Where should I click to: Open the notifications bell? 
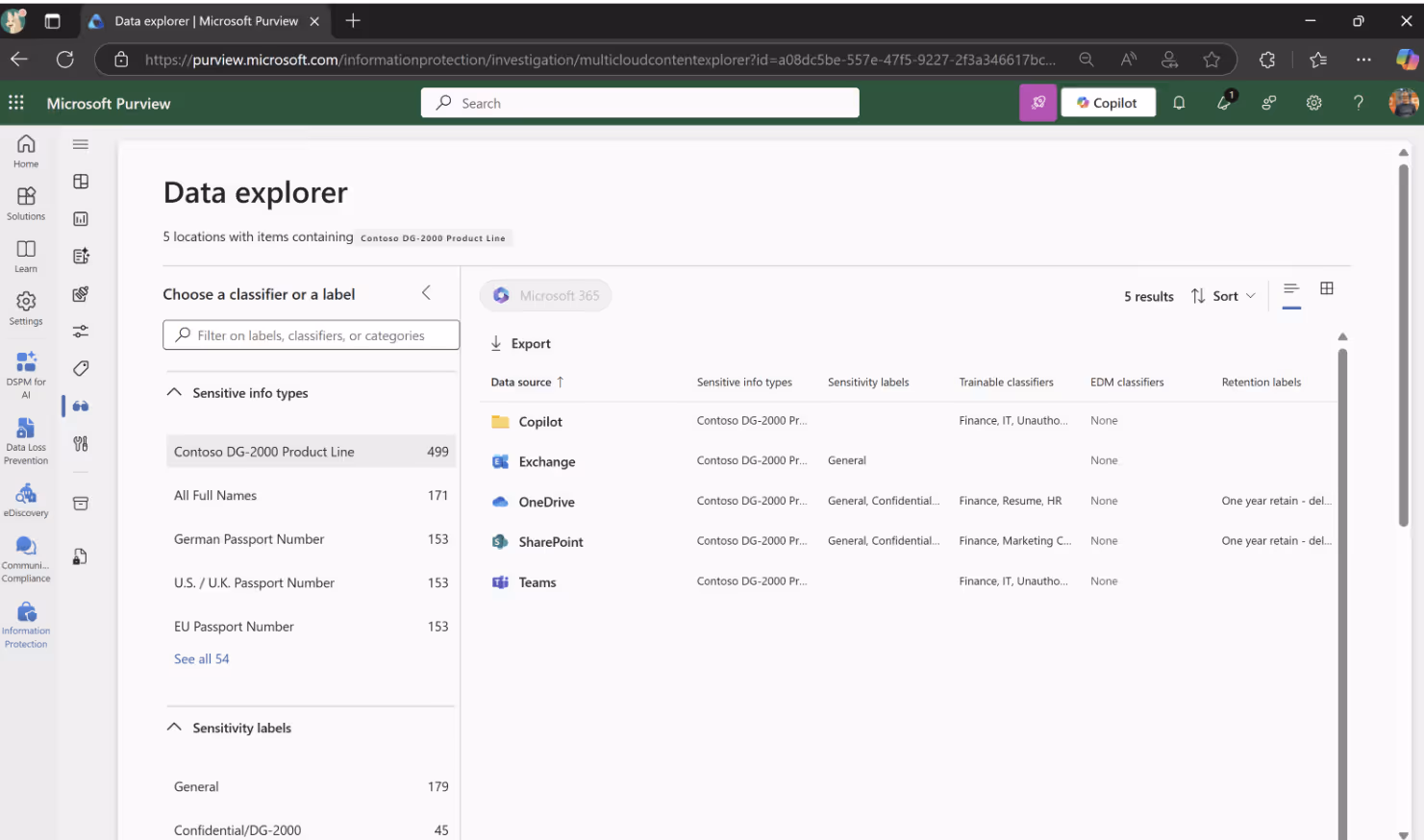click(1179, 103)
